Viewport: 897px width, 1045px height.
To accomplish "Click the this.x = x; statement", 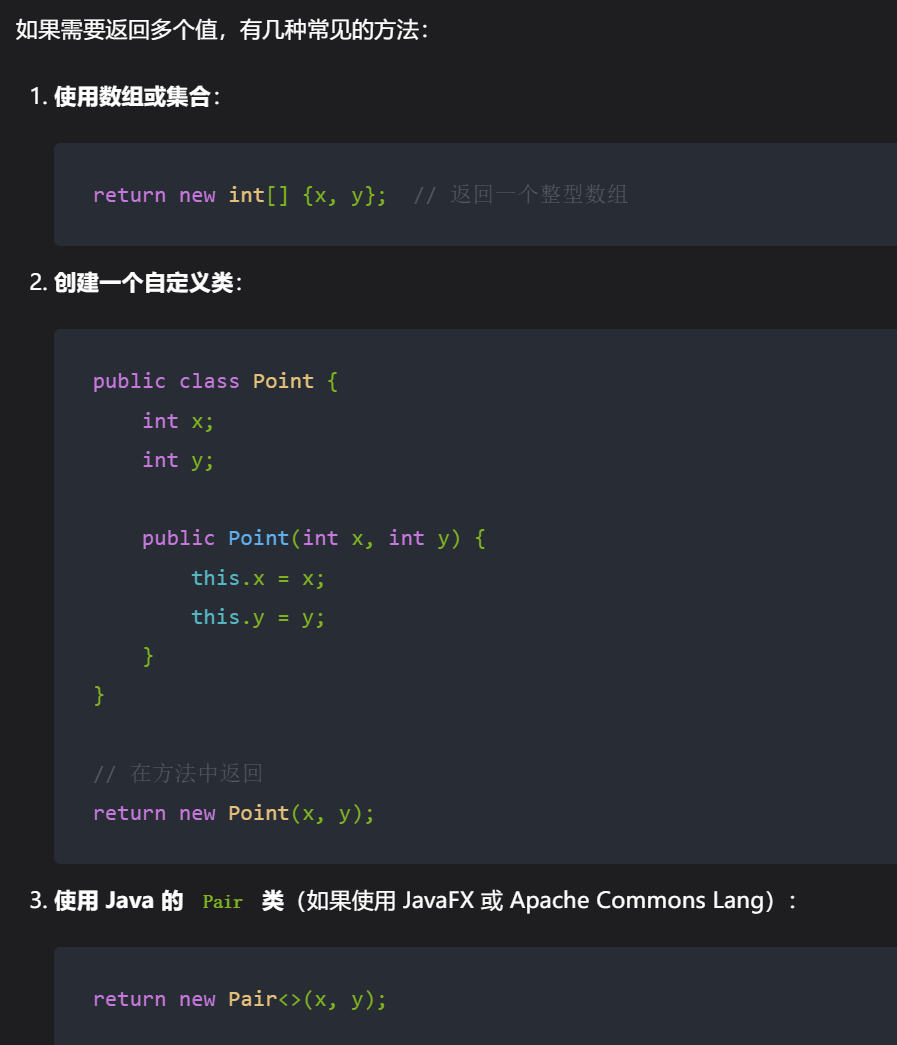I will pos(258,578).
